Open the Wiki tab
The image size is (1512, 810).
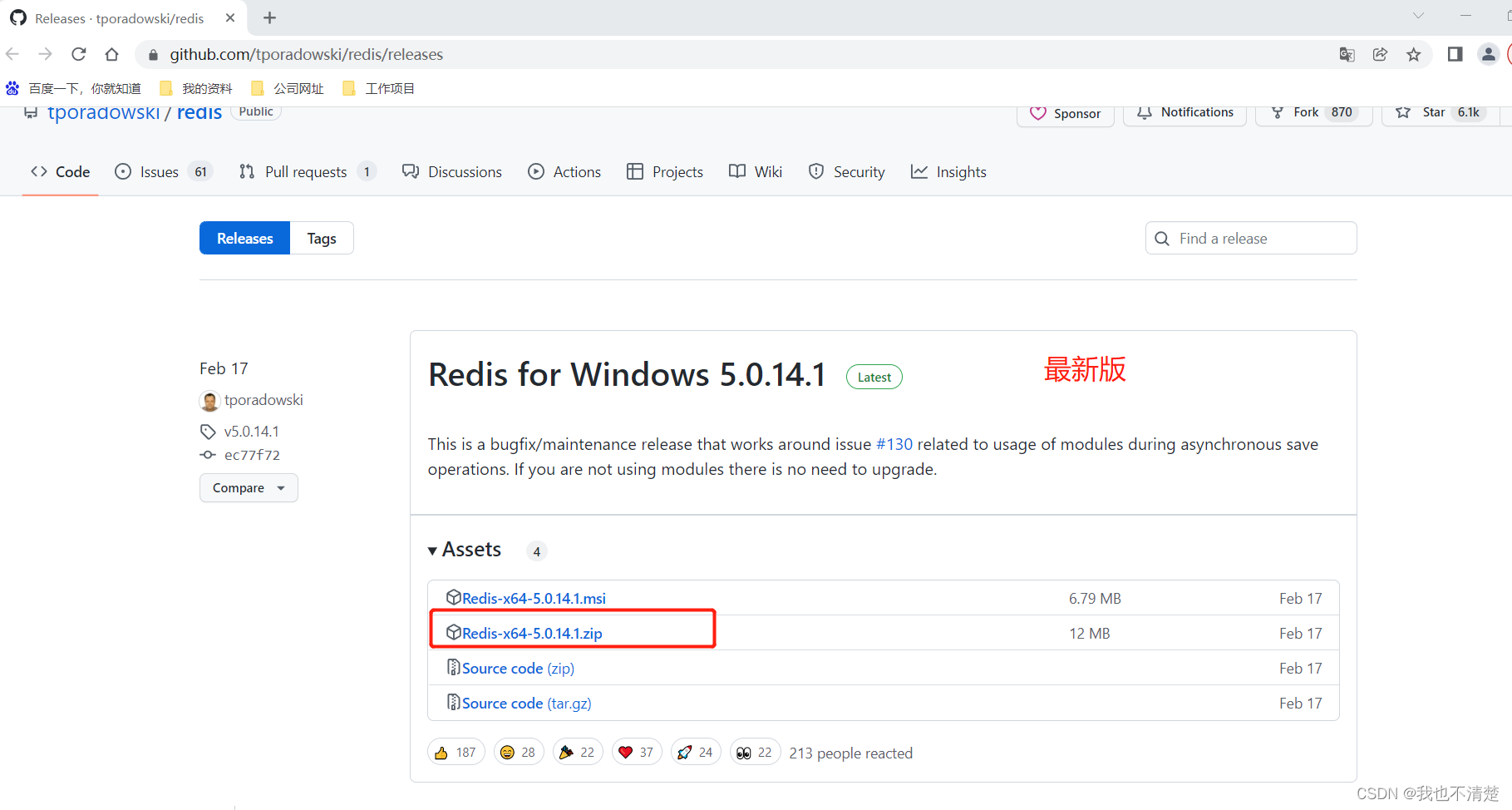pos(756,171)
